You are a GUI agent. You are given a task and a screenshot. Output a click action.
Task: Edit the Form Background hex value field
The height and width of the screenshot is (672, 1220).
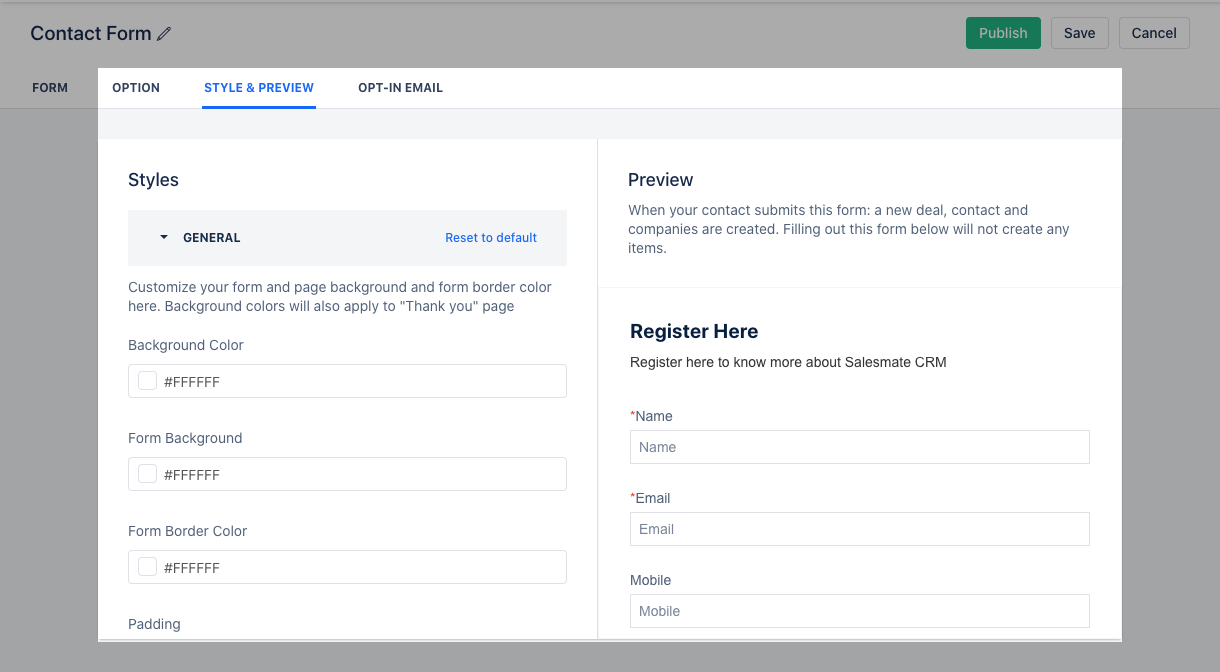tap(347, 474)
